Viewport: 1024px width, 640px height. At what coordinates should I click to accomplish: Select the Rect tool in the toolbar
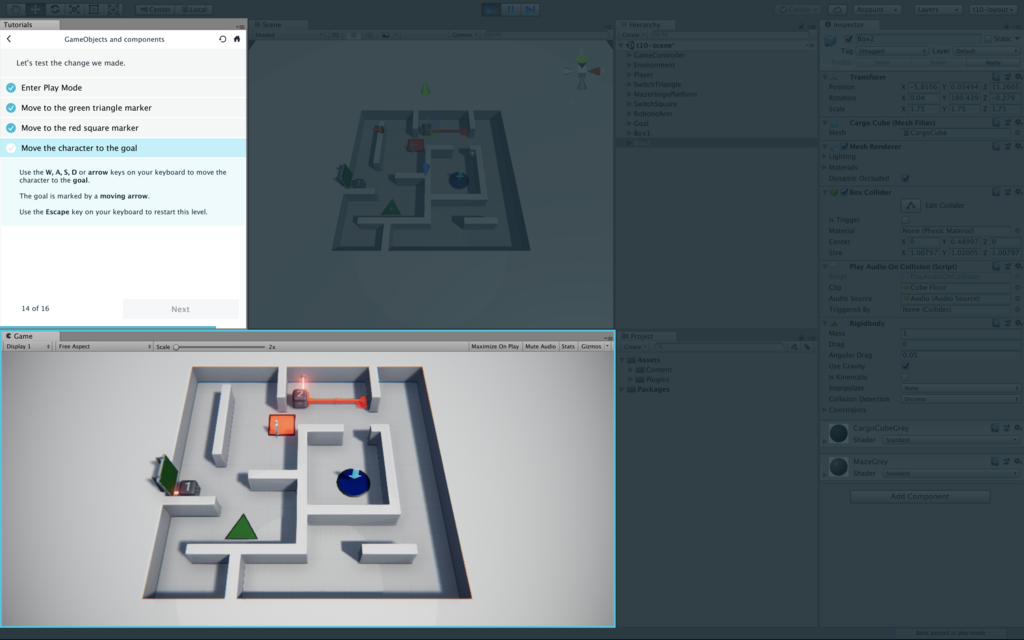pyautogui.click(x=94, y=9)
